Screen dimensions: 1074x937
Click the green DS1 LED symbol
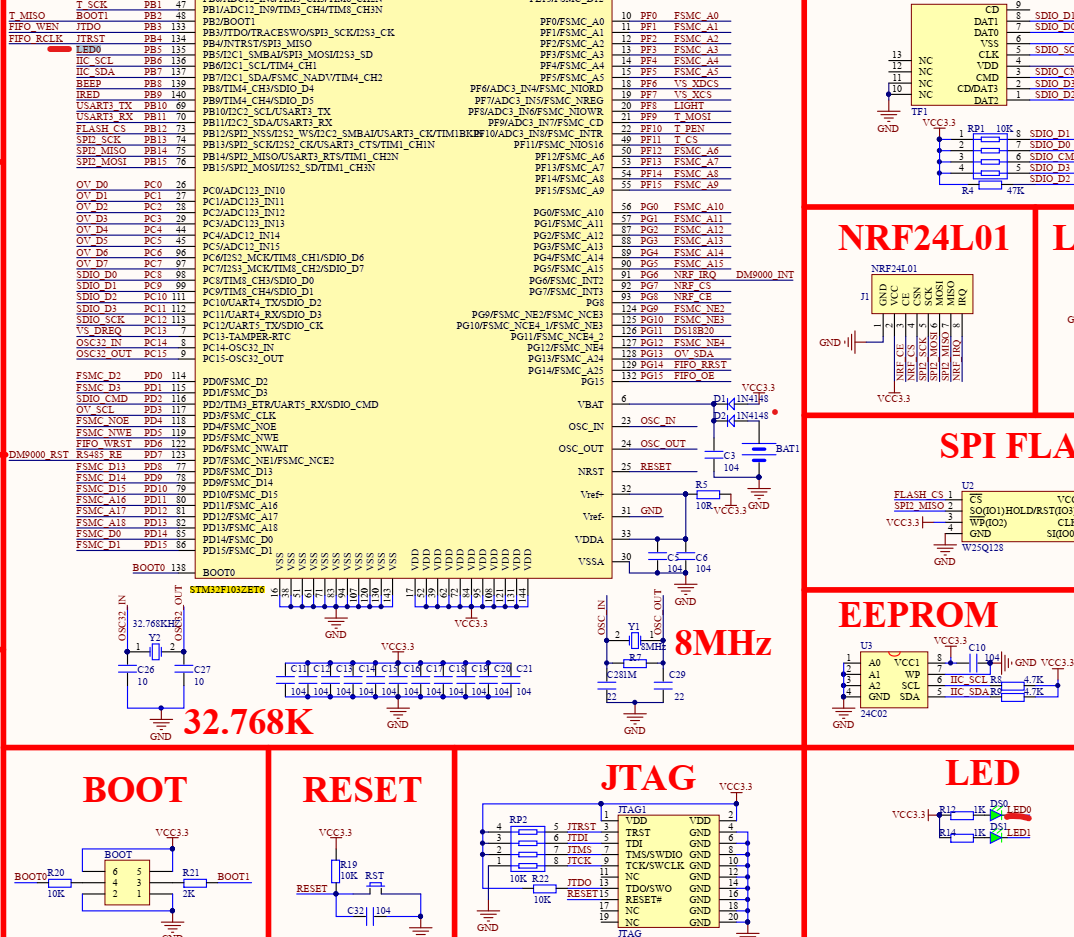coord(996,837)
